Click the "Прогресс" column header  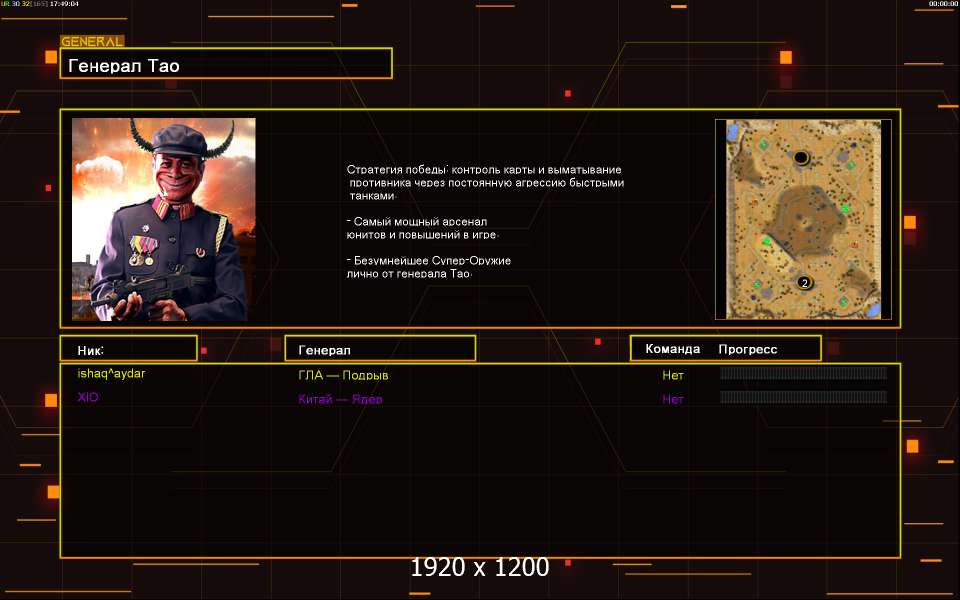click(x=748, y=350)
